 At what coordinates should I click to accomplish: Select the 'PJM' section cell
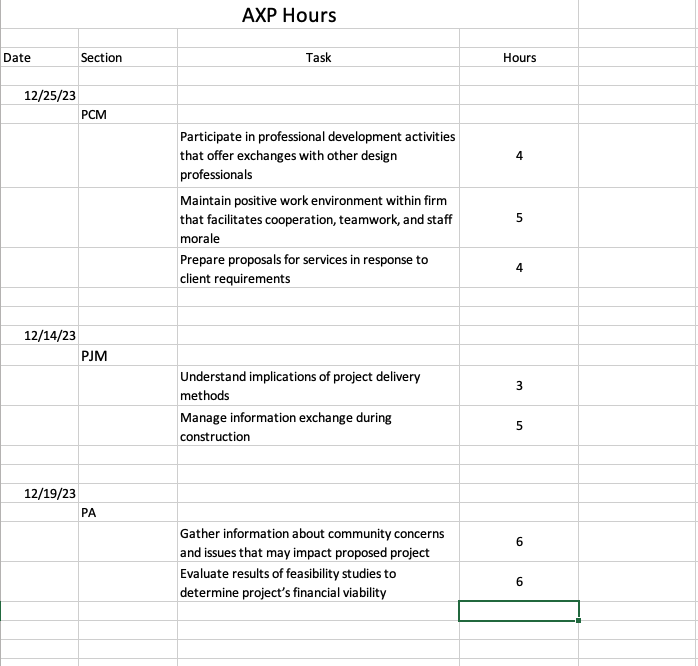point(128,355)
